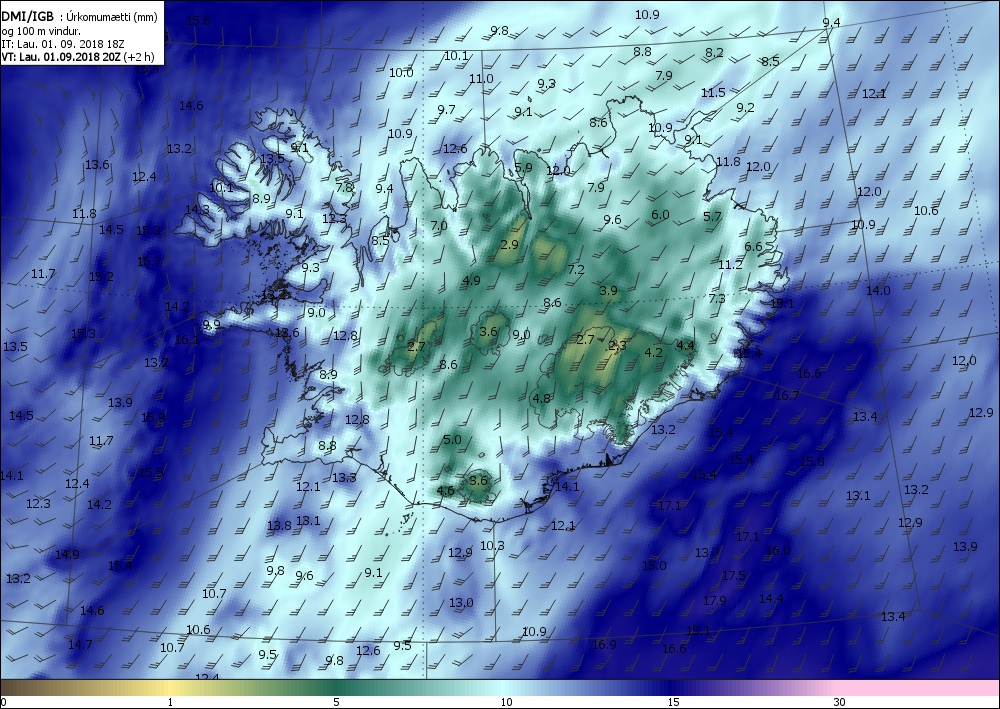This screenshot has height=709, width=1000.
Task: Select the map value "14.3"
Action: [x=197, y=208]
